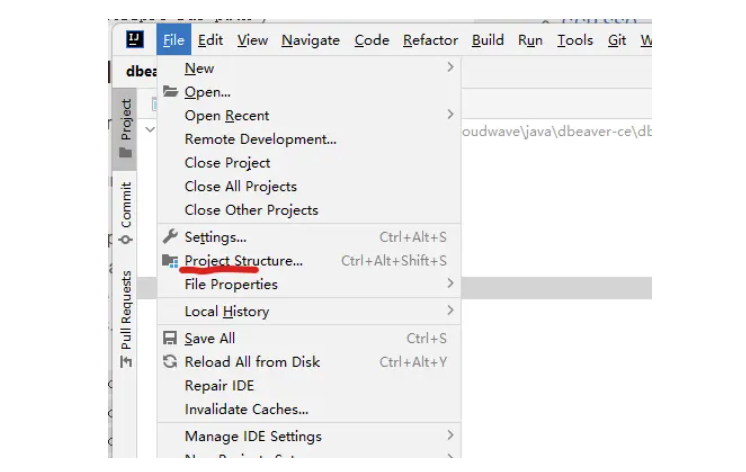Click the folder icon beside Open

170,92
